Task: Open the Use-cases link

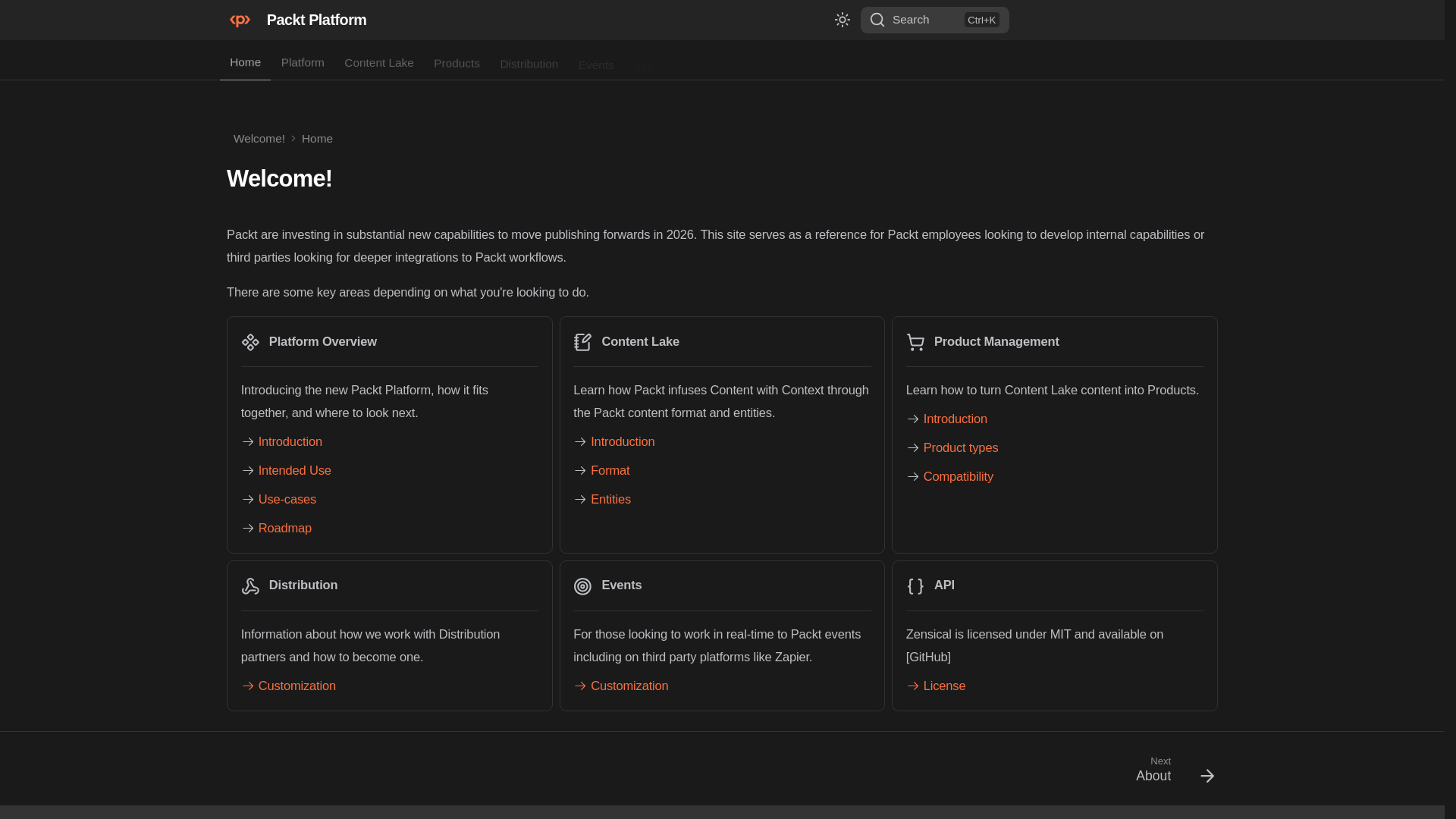Action: pyautogui.click(x=287, y=499)
